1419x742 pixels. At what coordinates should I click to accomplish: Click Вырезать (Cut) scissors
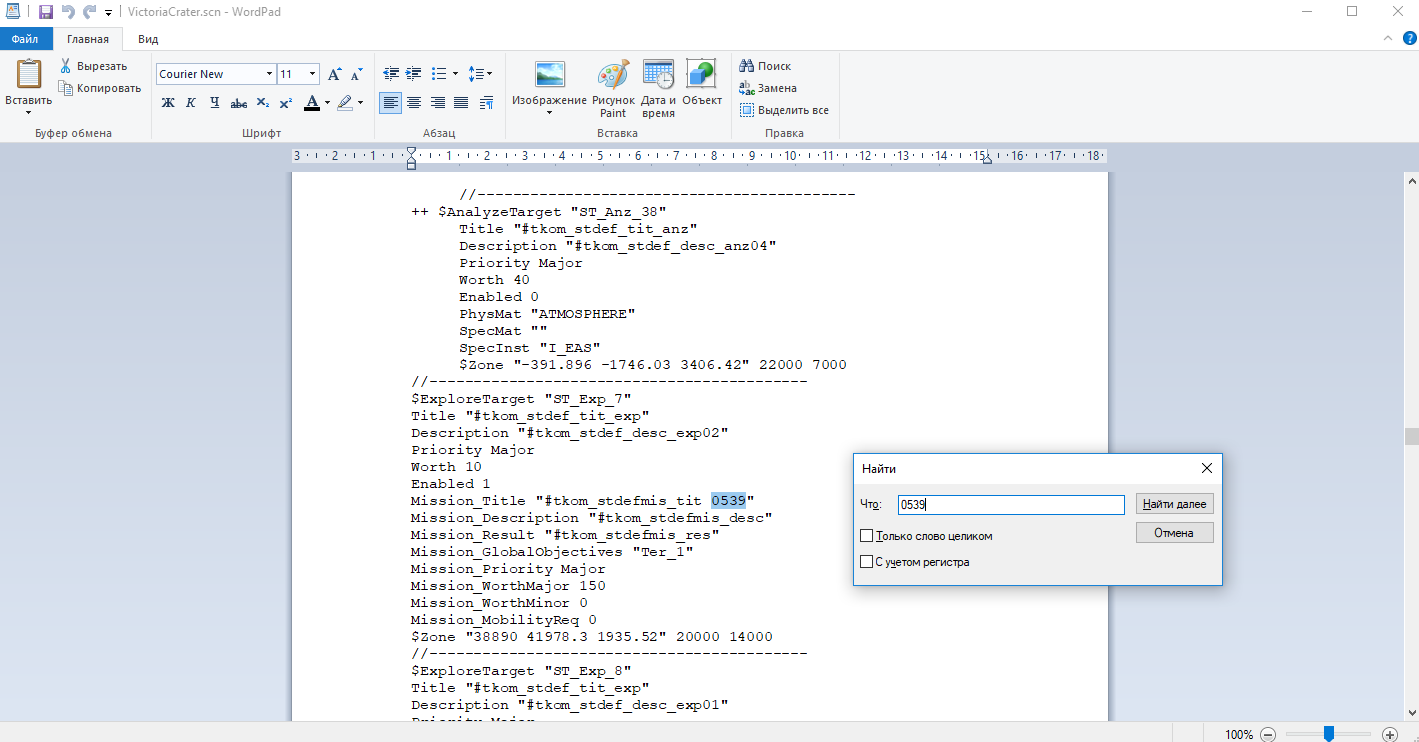pyautogui.click(x=93, y=66)
